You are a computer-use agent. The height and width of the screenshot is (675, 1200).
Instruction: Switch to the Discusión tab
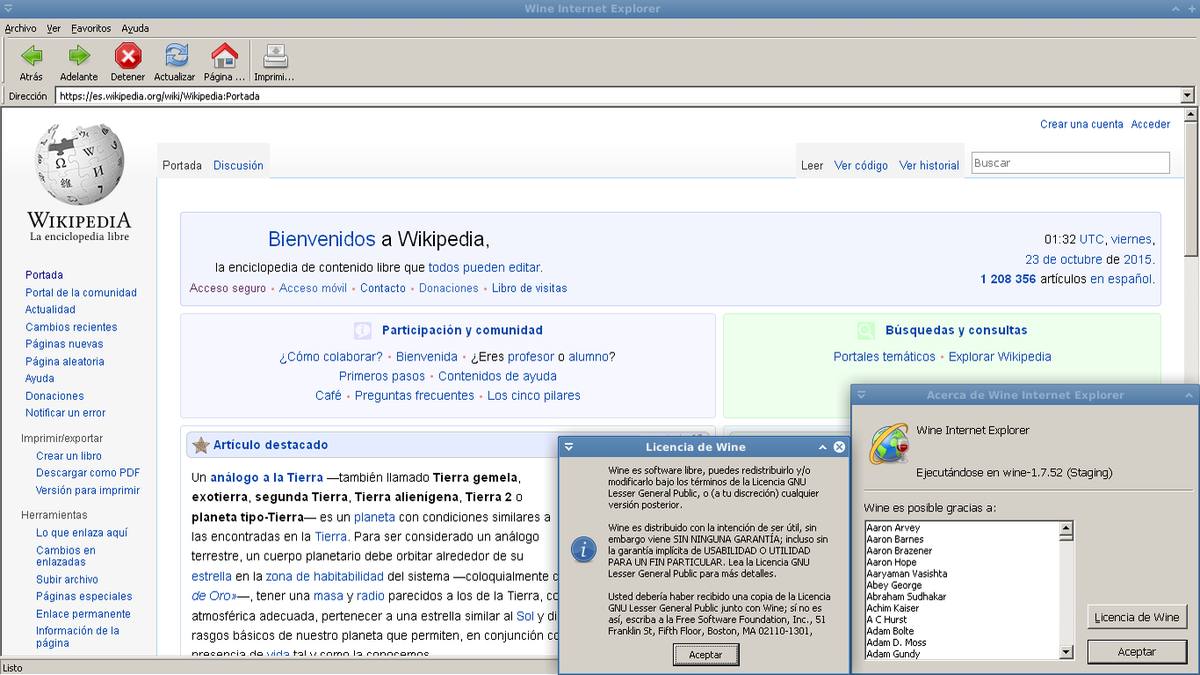point(238,166)
